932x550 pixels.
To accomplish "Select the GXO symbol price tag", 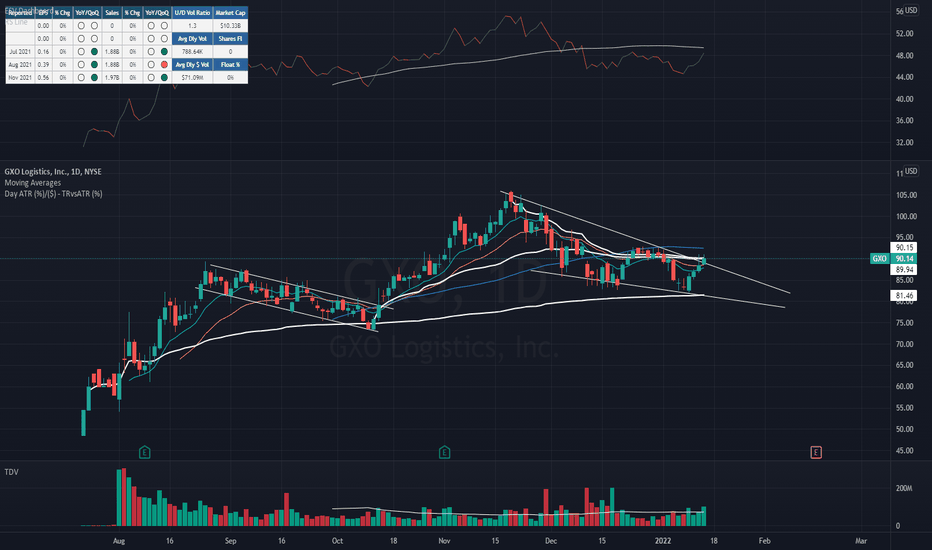I will [880, 259].
